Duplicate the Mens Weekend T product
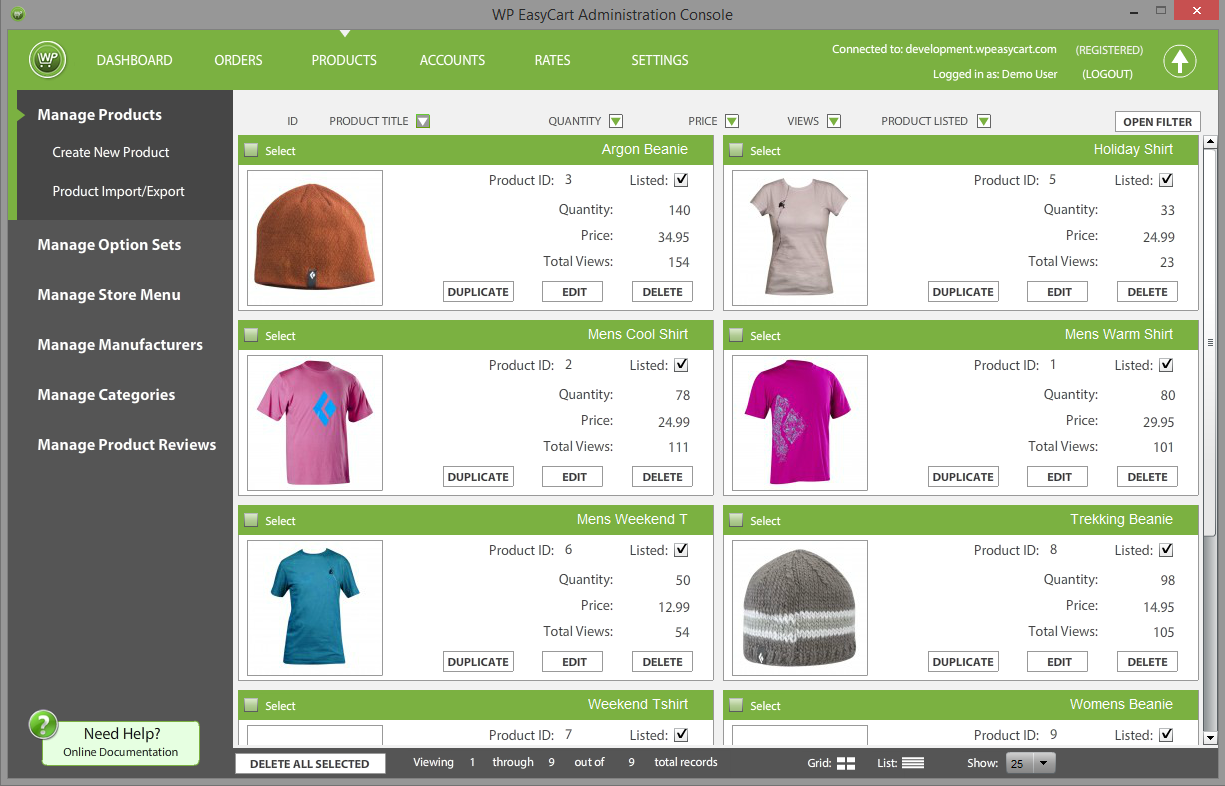 (x=478, y=662)
